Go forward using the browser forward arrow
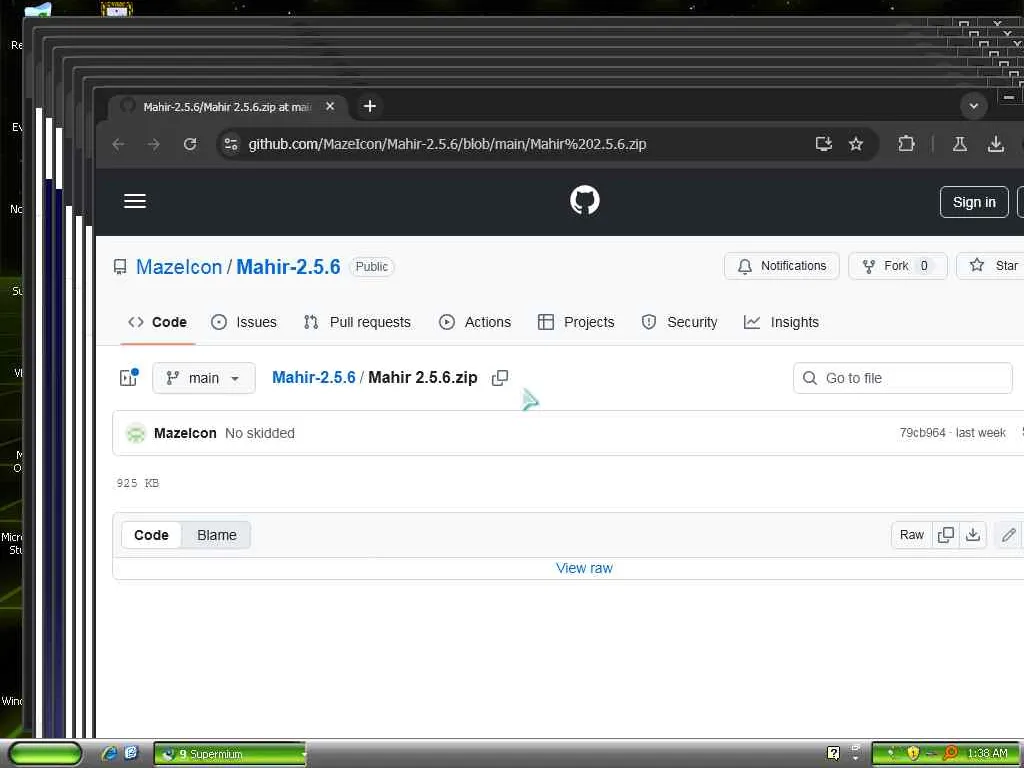Image resolution: width=1024 pixels, height=768 pixels. click(153, 144)
